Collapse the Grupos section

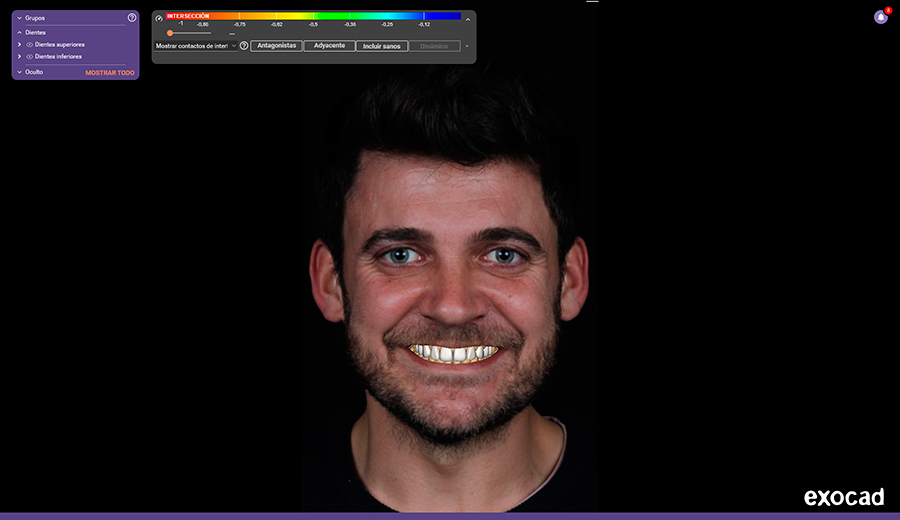(x=19, y=18)
